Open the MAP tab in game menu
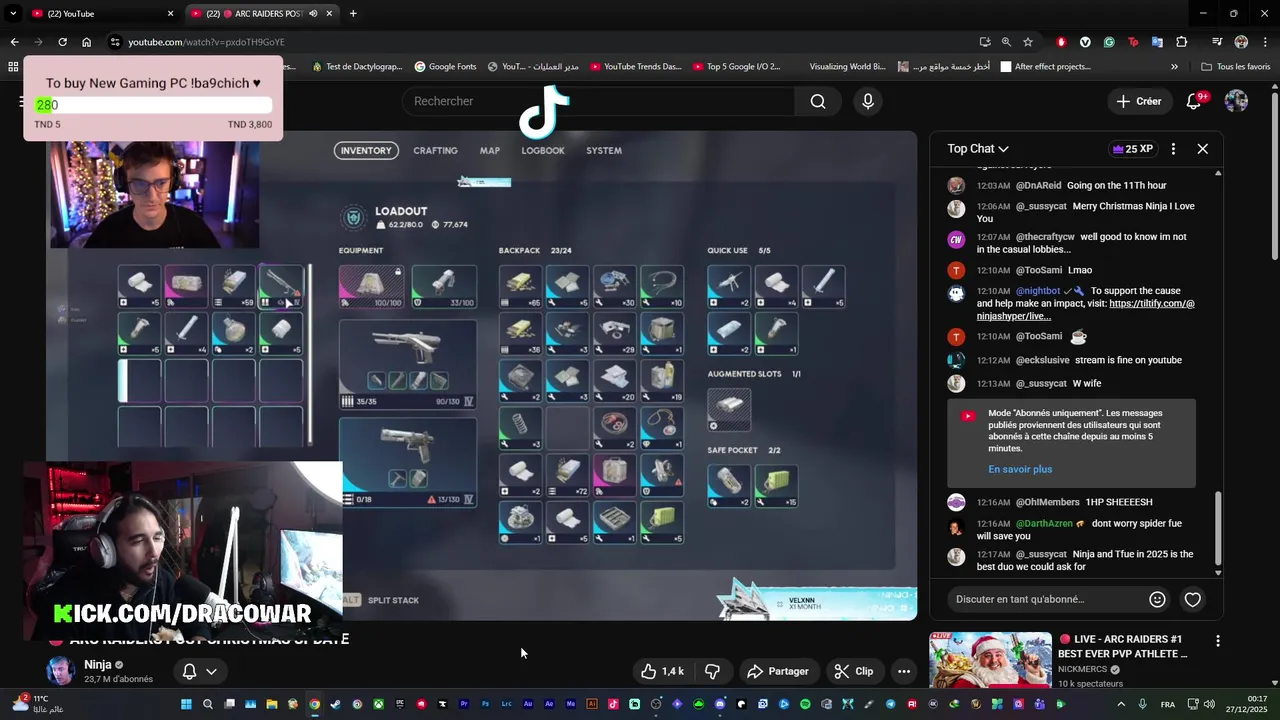The height and width of the screenshot is (720, 1280). coord(490,151)
